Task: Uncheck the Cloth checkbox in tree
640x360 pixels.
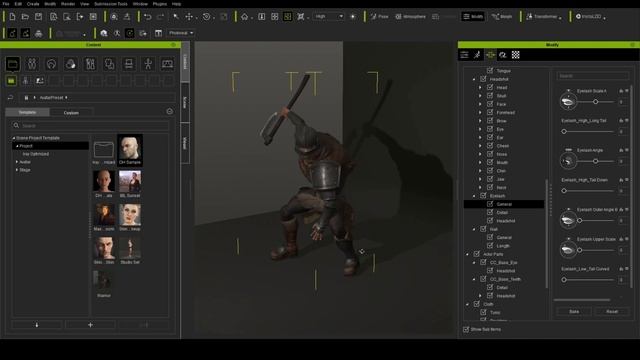Action: pos(477,304)
